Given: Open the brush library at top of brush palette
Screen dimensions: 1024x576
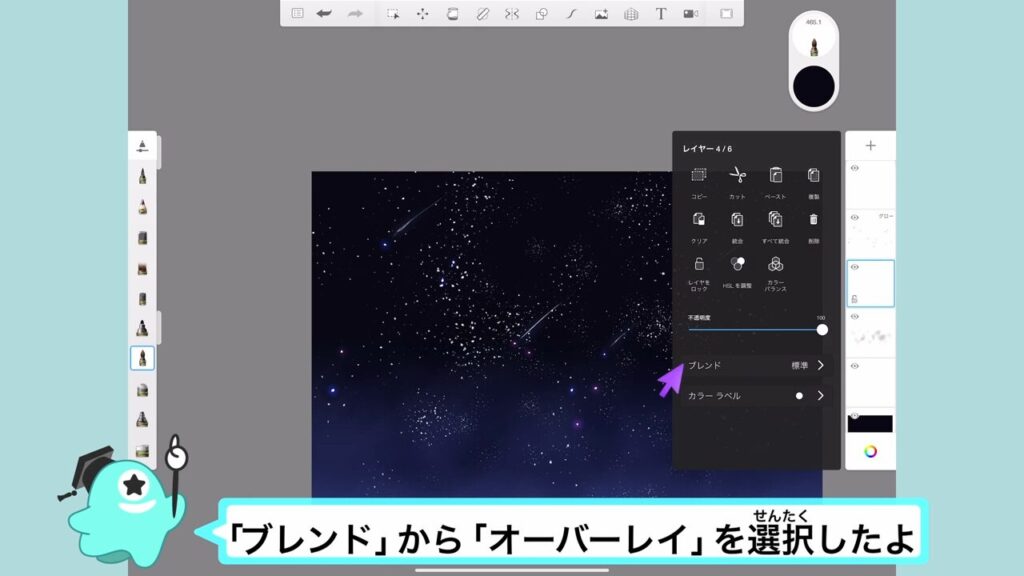Looking at the screenshot, I should point(142,147).
